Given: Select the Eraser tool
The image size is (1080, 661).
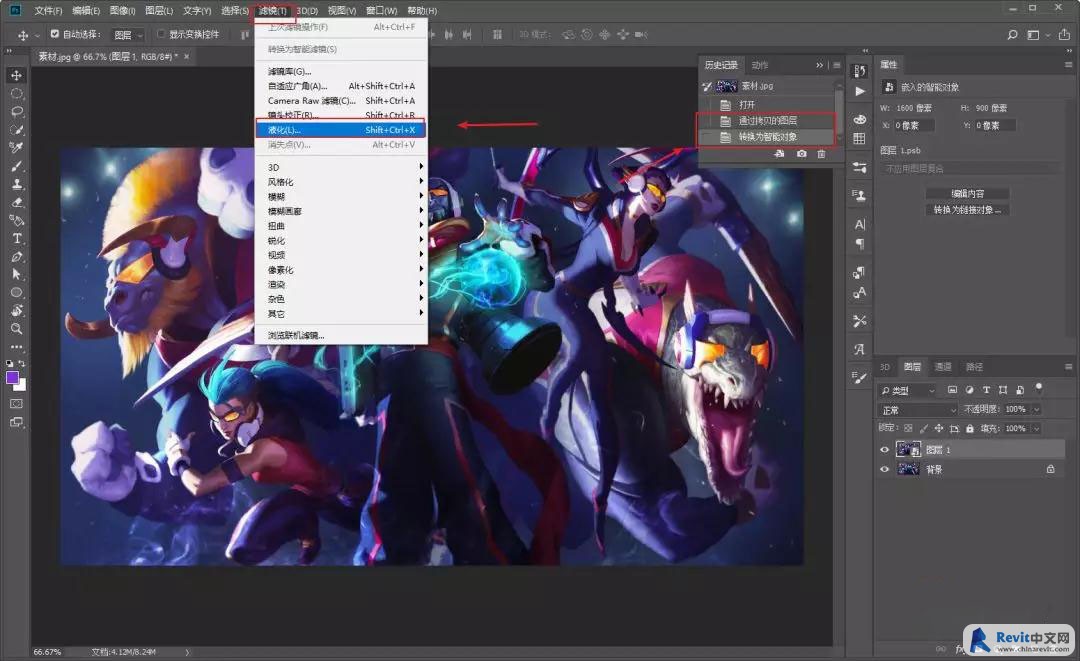Looking at the screenshot, I should (17, 202).
